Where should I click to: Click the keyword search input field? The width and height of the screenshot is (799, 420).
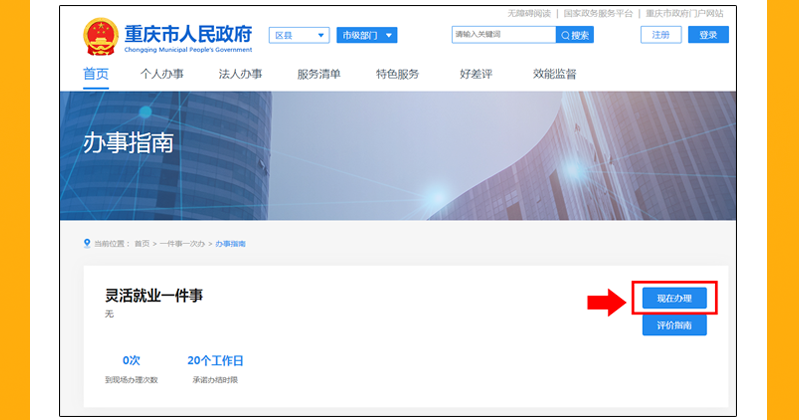tap(503, 35)
